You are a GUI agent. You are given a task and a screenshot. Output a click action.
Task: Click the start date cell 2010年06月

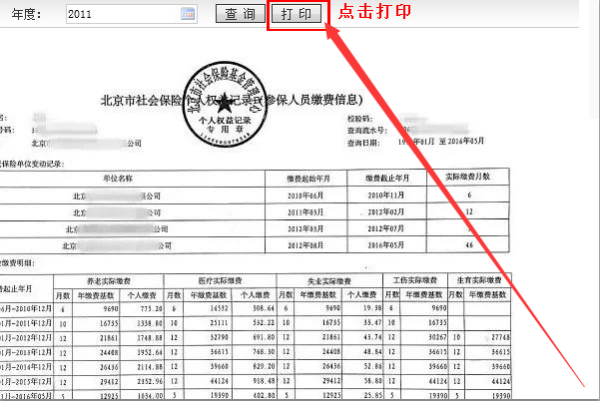click(x=305, y=196)
